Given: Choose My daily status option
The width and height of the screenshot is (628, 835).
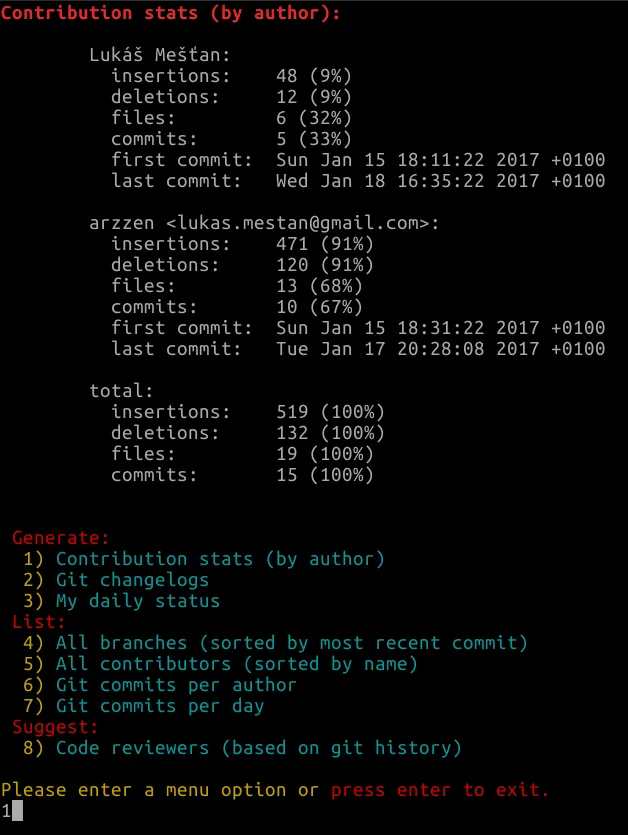Looking at the screenshot, I should coord(121,601).
